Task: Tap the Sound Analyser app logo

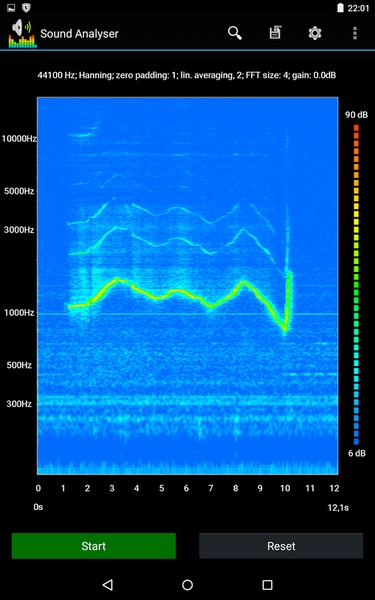Action: point(23,34)
